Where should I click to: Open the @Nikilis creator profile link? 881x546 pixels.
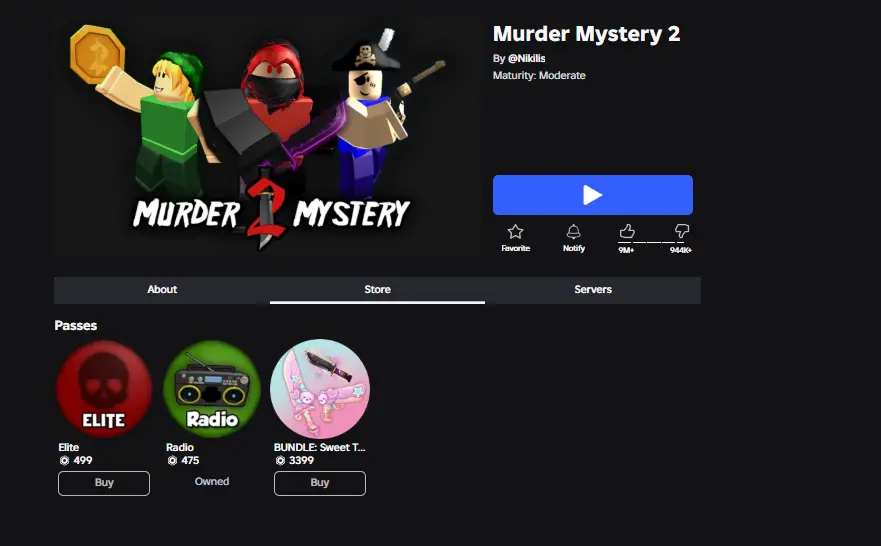526,58
